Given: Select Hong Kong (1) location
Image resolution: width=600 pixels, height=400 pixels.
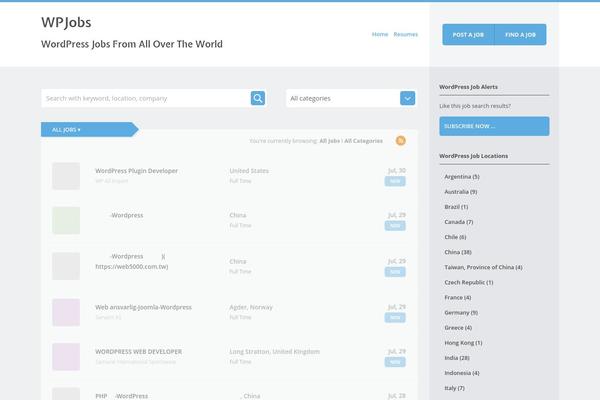Looking at the screenshot, I should (x=463, y=343).
